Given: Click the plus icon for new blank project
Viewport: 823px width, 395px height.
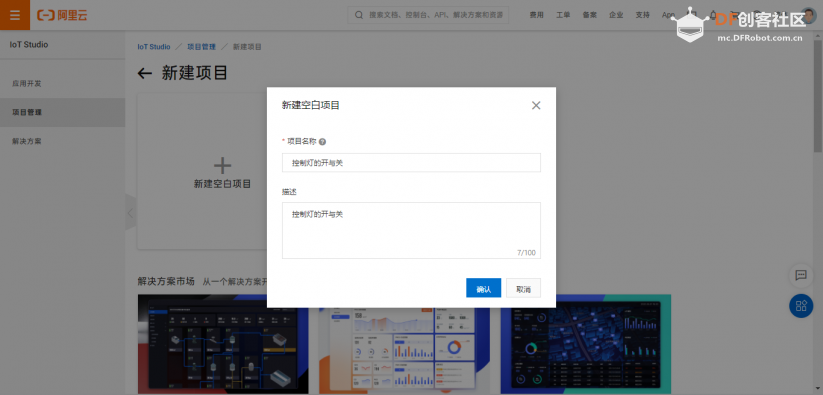Looking at the screenshot, I should (223, 166).
